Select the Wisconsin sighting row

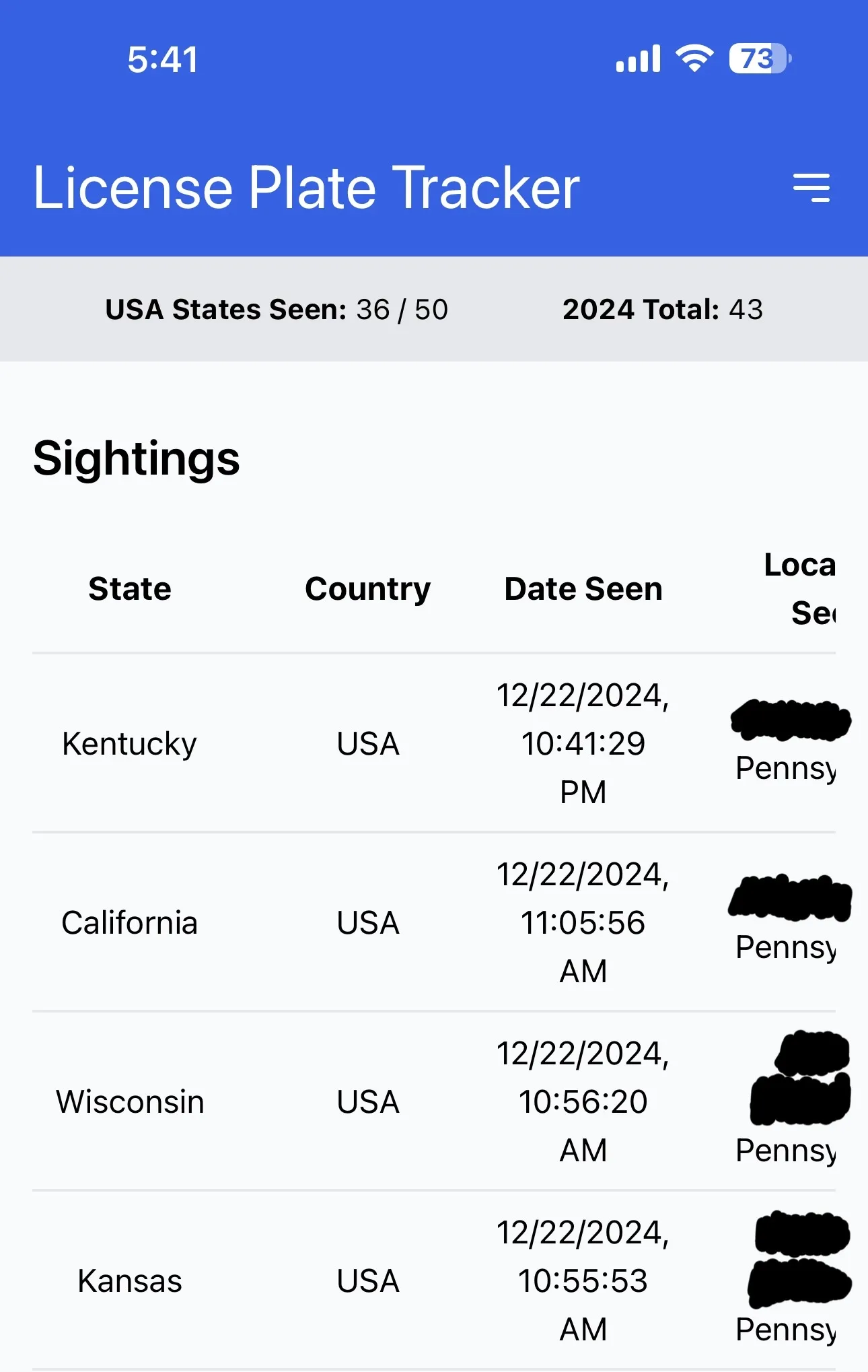tap(129, 1102)
